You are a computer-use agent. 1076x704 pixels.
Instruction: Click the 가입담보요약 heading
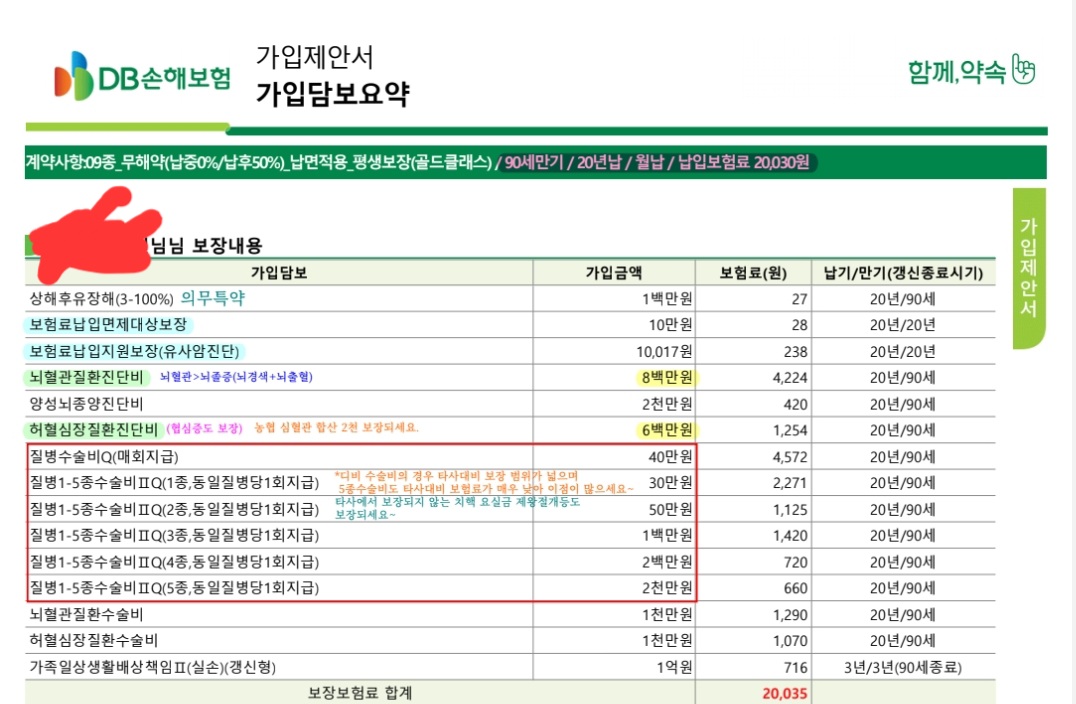coord(332,94)
